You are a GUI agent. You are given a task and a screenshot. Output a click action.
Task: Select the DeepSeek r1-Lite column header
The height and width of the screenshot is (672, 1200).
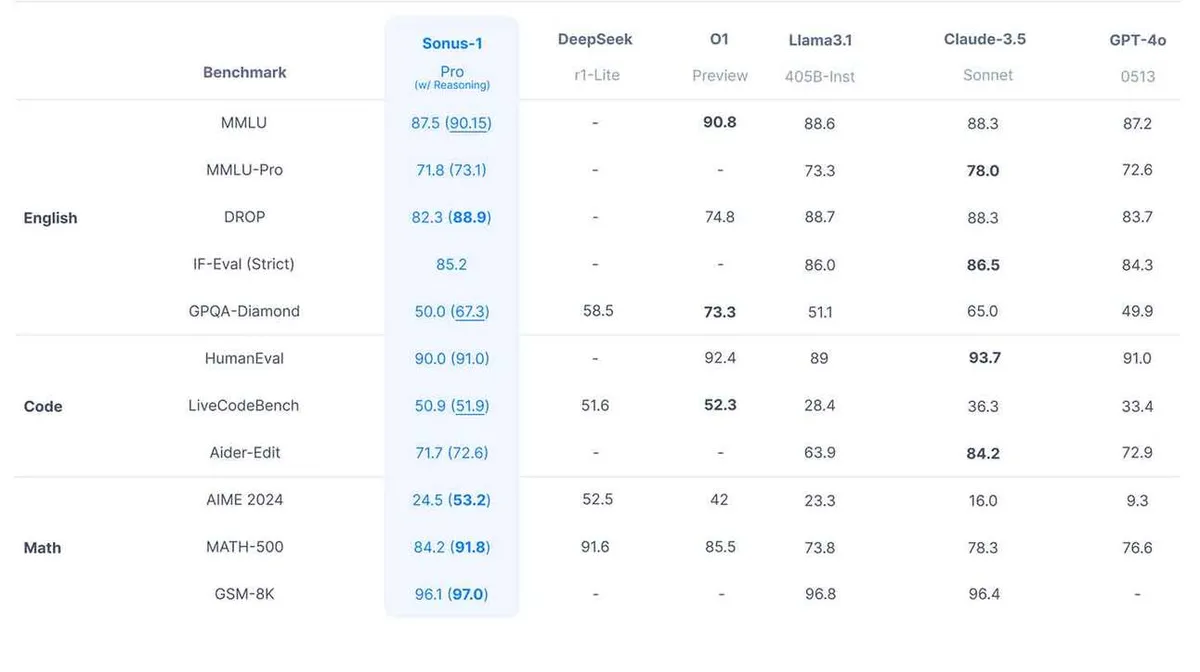click(595, 57)
